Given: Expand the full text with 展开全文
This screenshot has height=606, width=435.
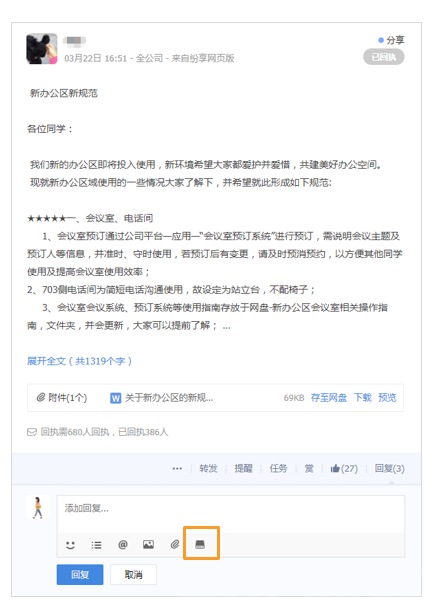Looking at the screenshot, I should pos(79,361).
